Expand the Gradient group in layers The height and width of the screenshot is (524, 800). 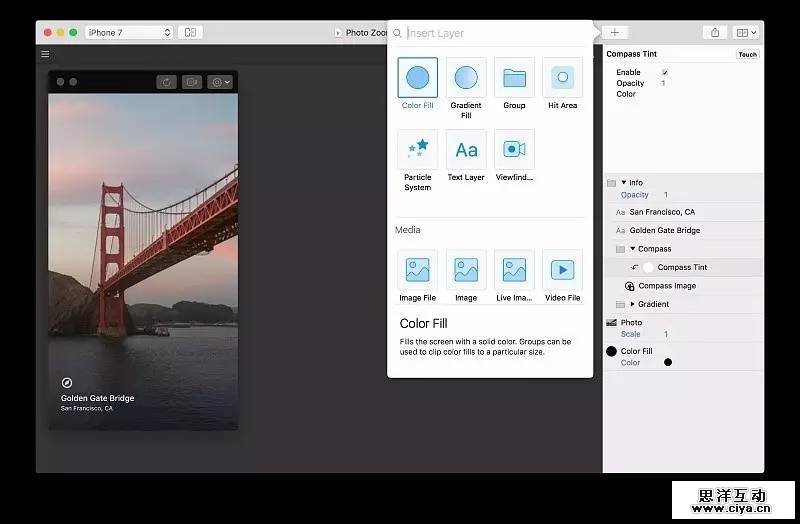(632, 304)
